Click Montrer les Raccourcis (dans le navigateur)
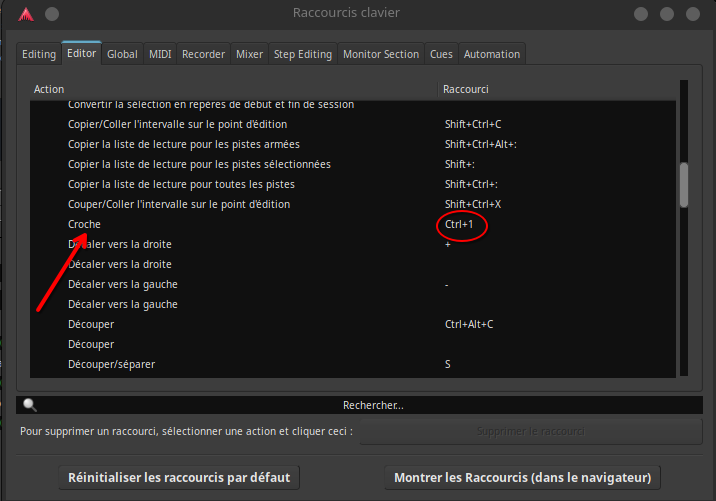 (x=523, y=477)
